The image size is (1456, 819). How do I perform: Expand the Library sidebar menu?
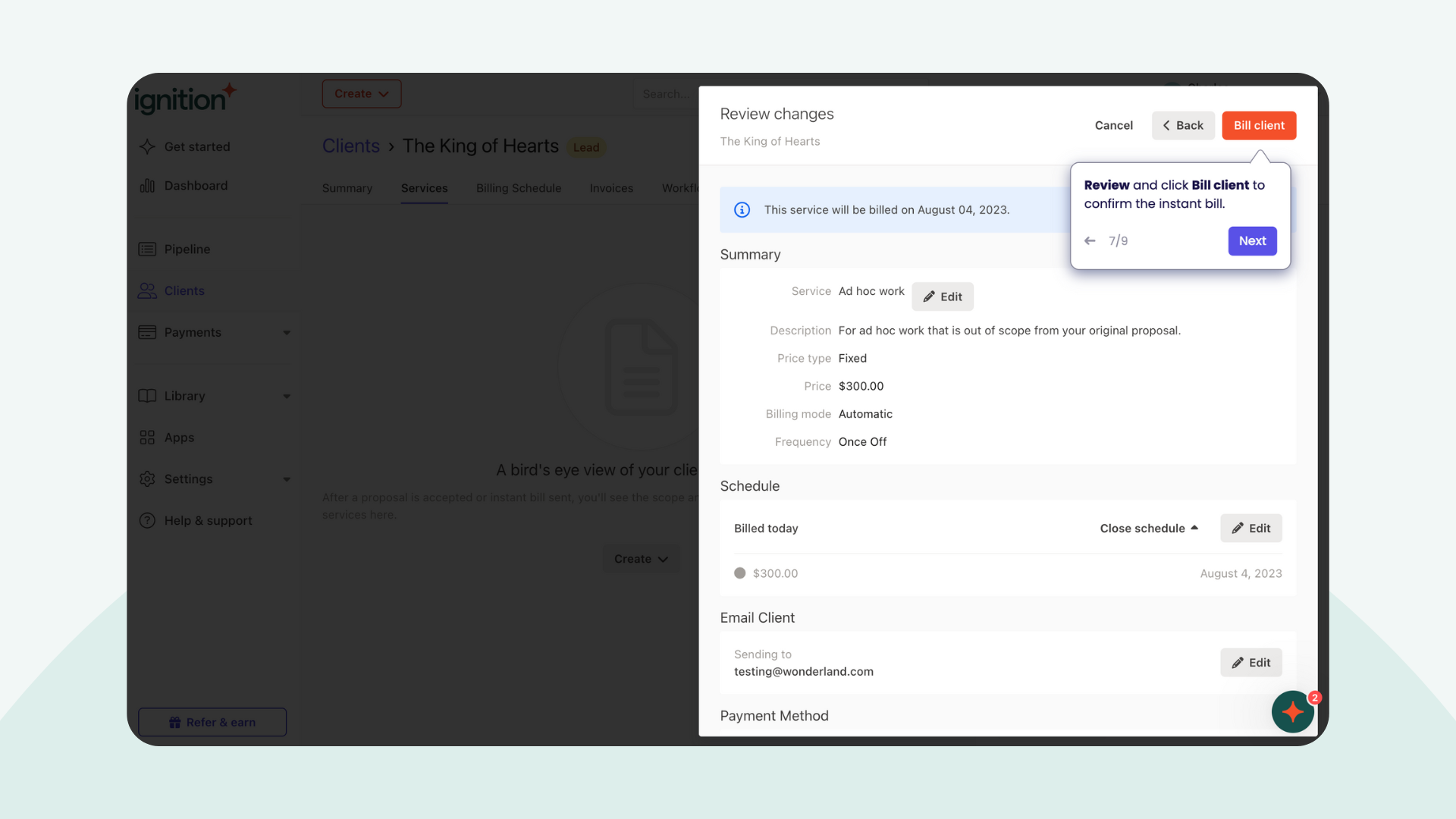pos(287,397)
